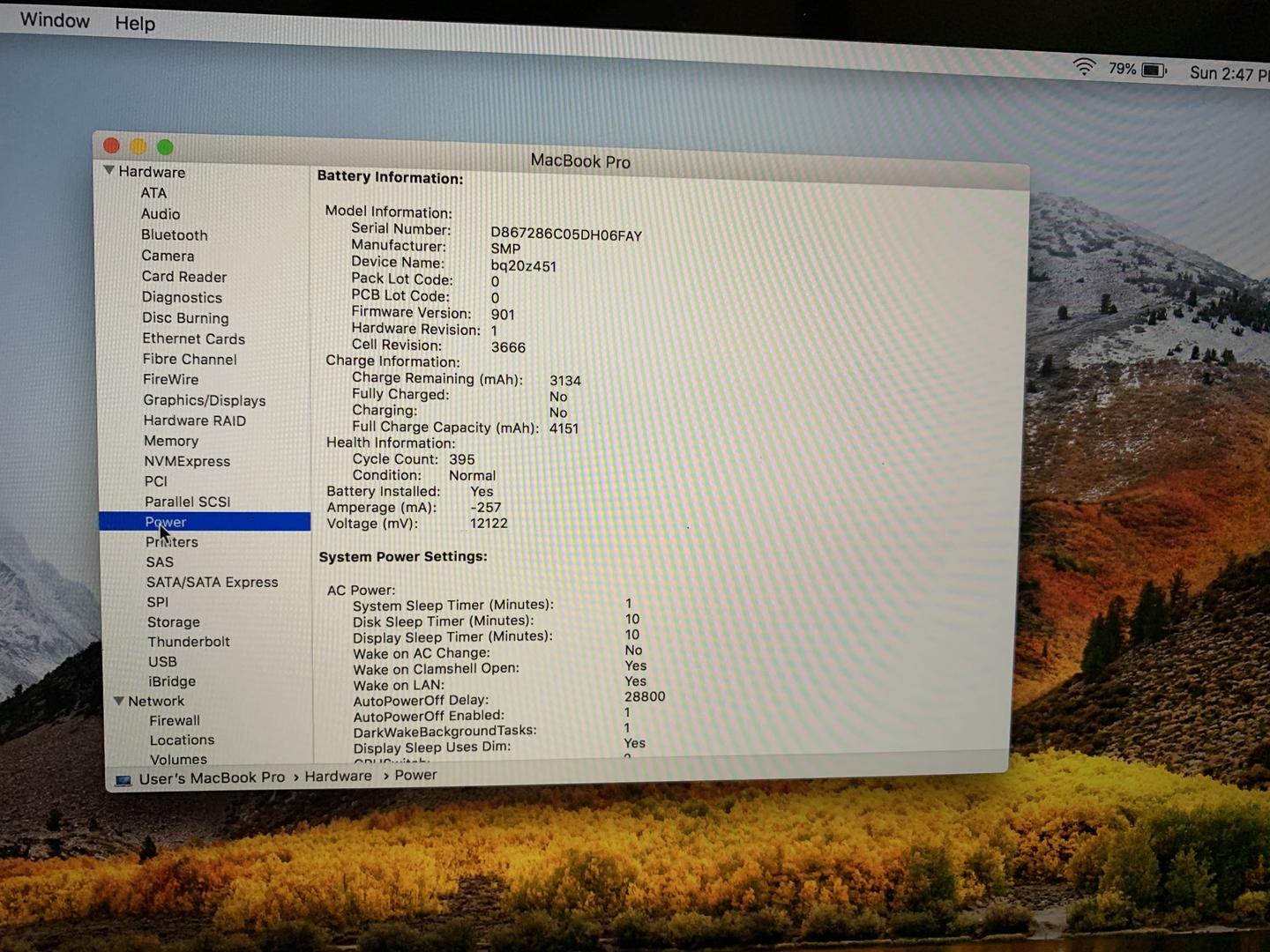The image size is (1270, 952).
Task: Select Diagnostics in the sidebar
Action: [182, 298]
